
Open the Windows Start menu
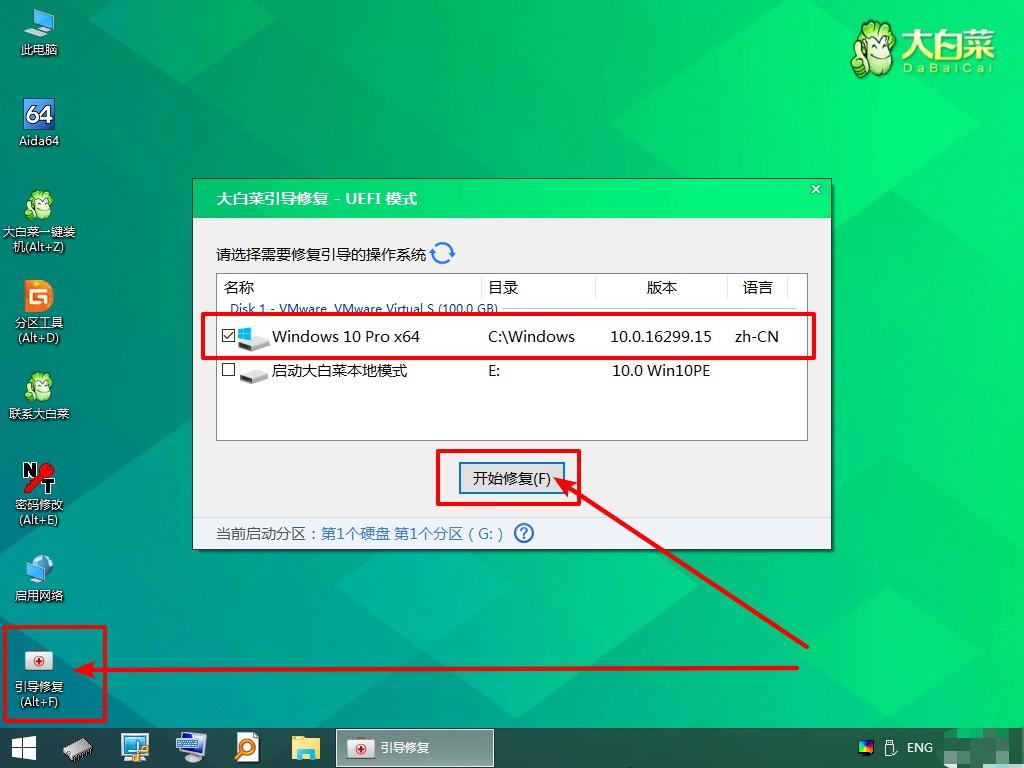point(22,747)
